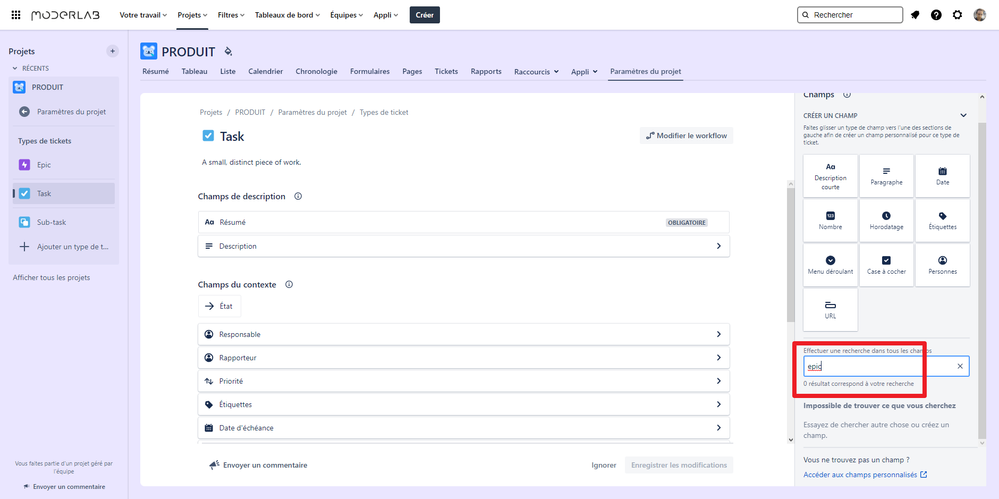Switch to the Chronologie tab

tap(317, 71)
